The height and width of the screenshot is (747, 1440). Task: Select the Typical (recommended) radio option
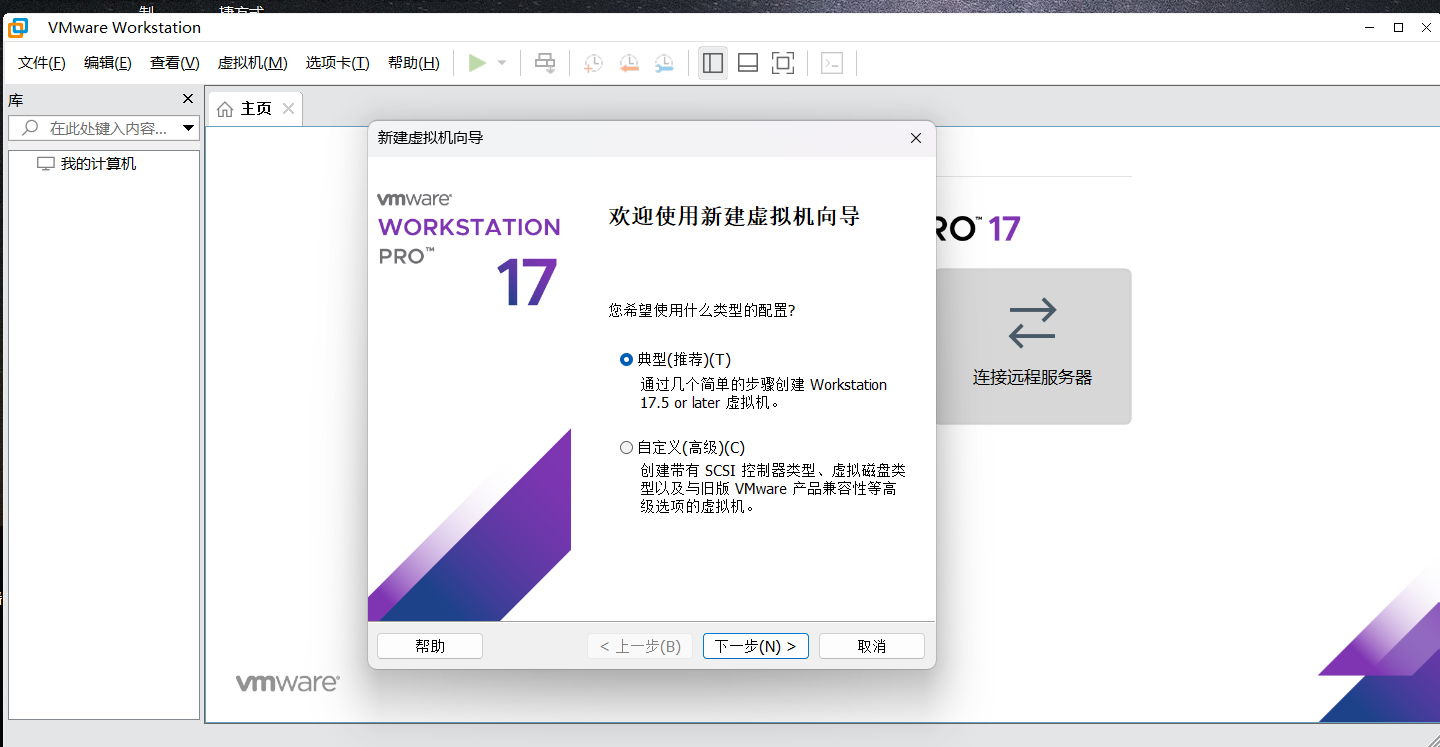(627, 360)
